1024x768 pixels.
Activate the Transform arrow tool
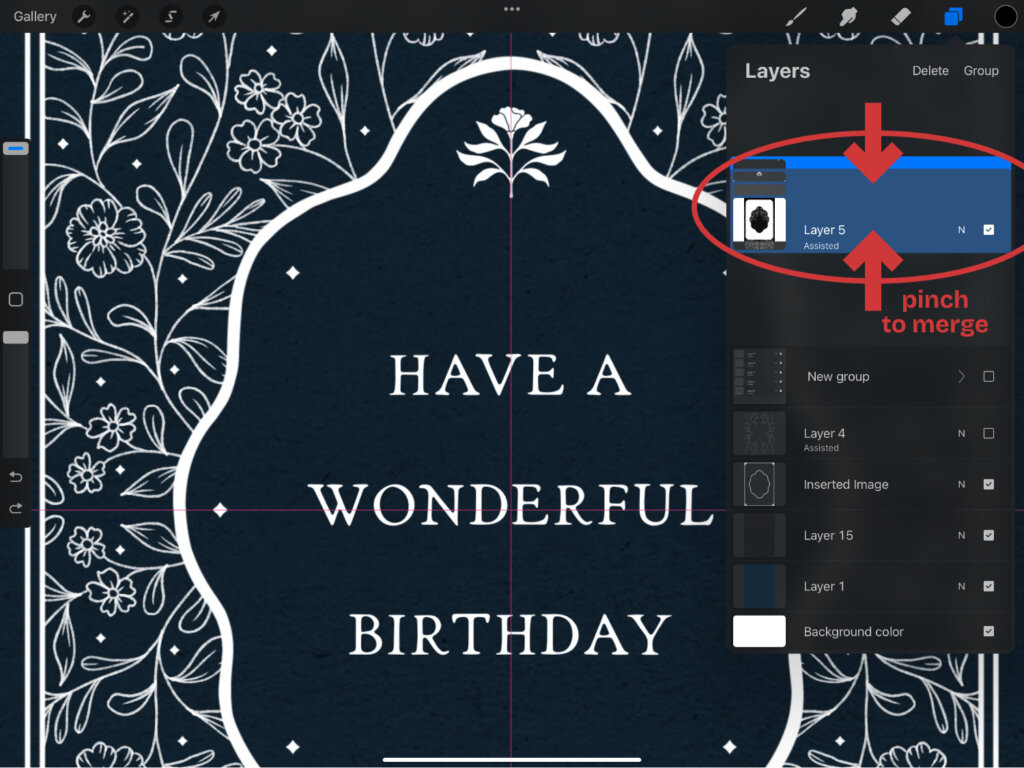coord(213,17)
